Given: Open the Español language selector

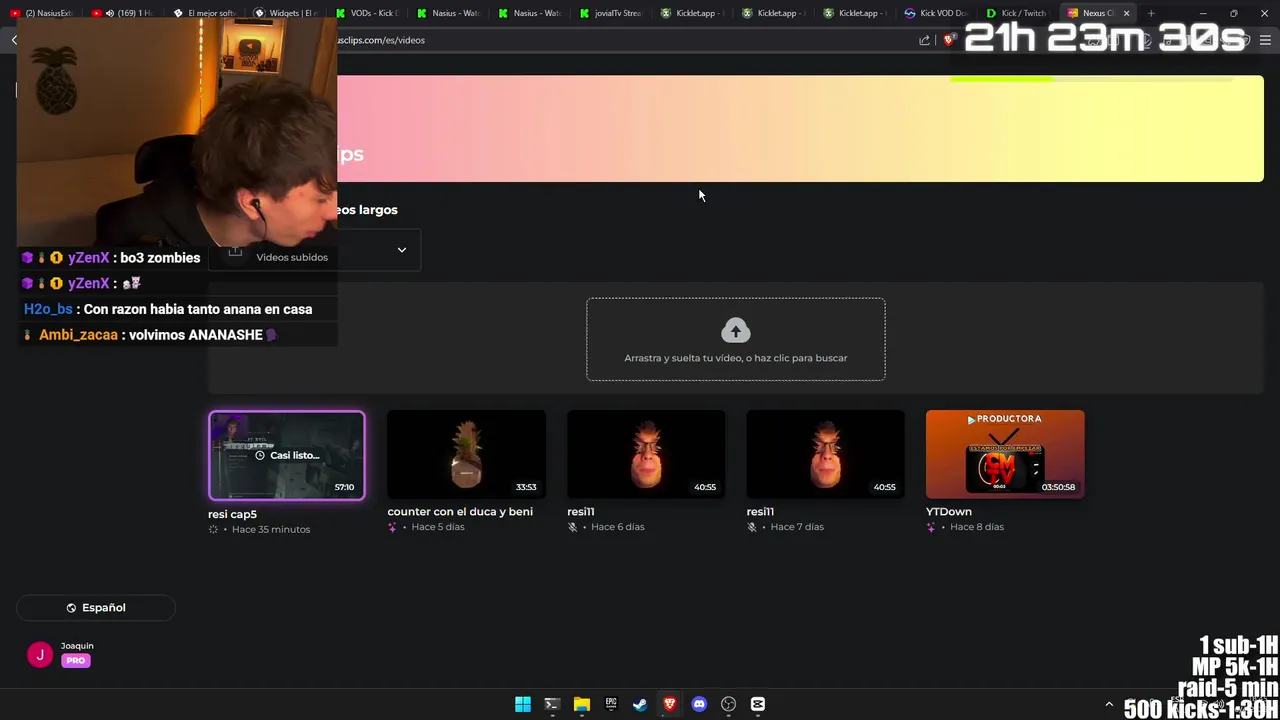Looking at the screenshot, I should [96, 608].
